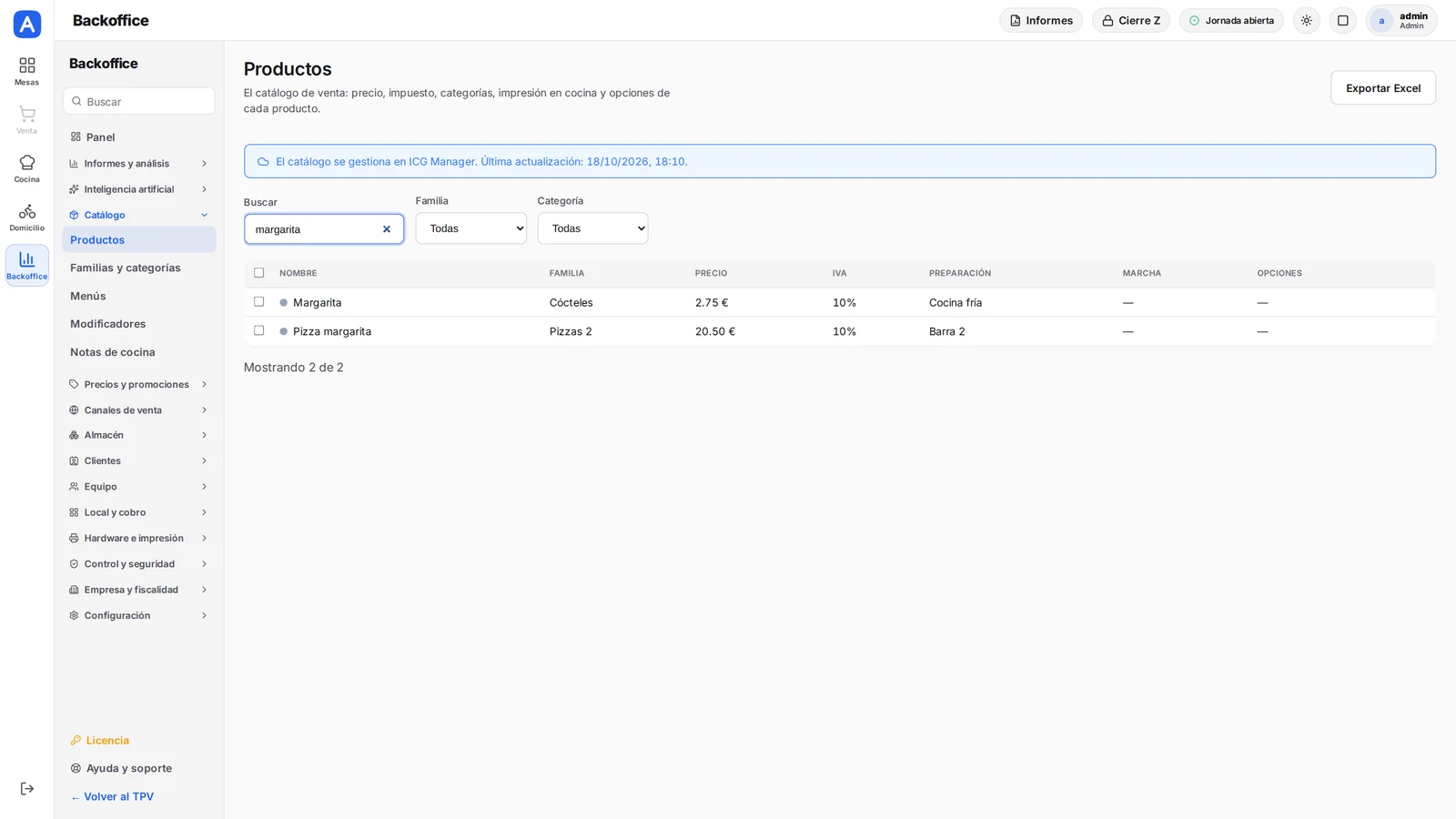Image resolution: width=1456 pixels, height=819 pixels.
Task: Expand the Configuración section
Action: [x=138, y=615]
